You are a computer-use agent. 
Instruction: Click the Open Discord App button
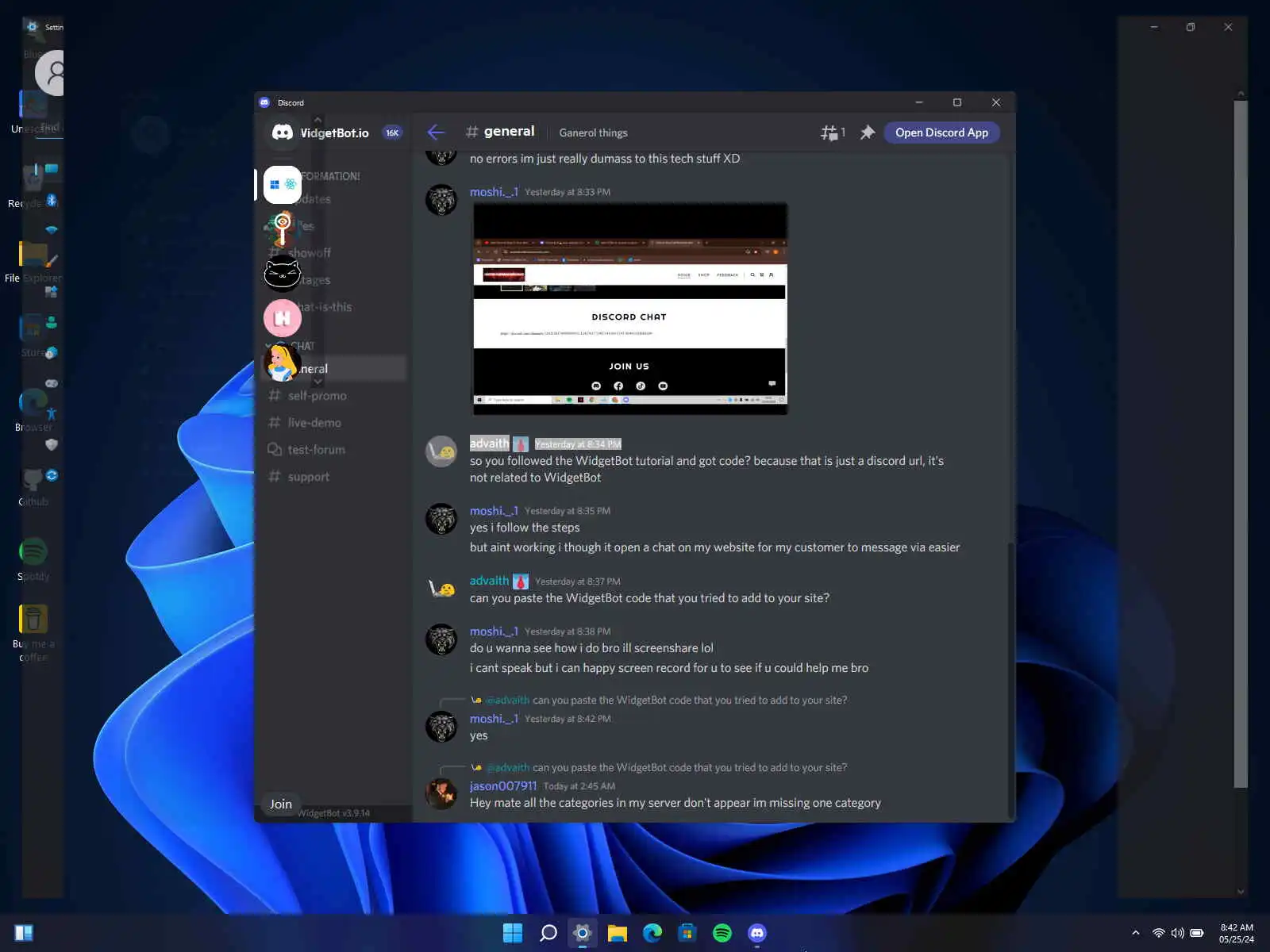tap(941, 132)
